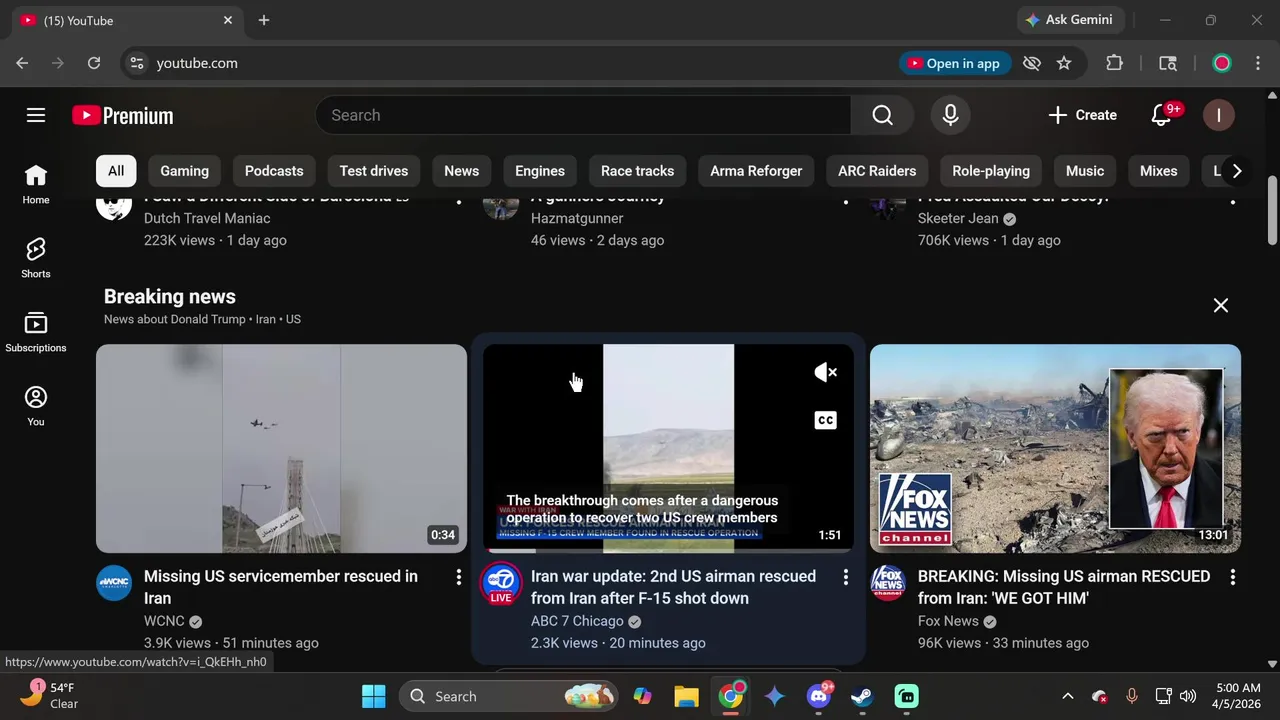Image resolution: width=1280 pixels, height=720 pixels.
Task: Open Subscriptions in sidebar
Action: (x=36, y=332)
